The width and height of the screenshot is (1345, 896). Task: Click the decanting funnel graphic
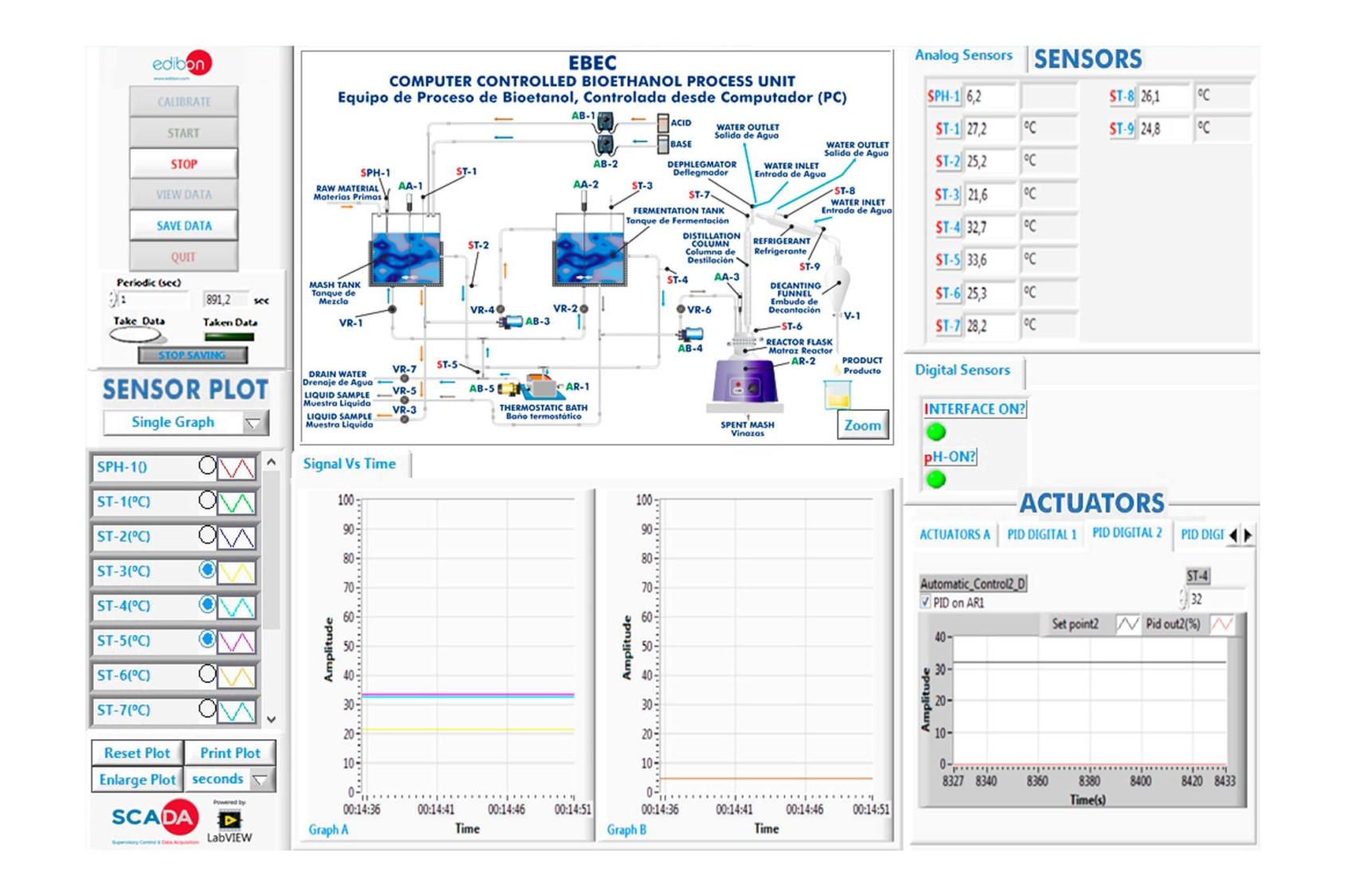click(x=837, y=287)
